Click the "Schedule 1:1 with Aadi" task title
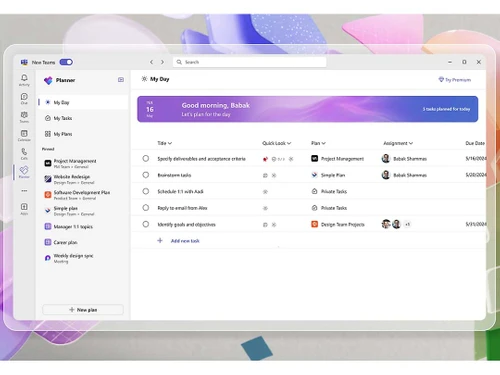 (x=180, y=191)
